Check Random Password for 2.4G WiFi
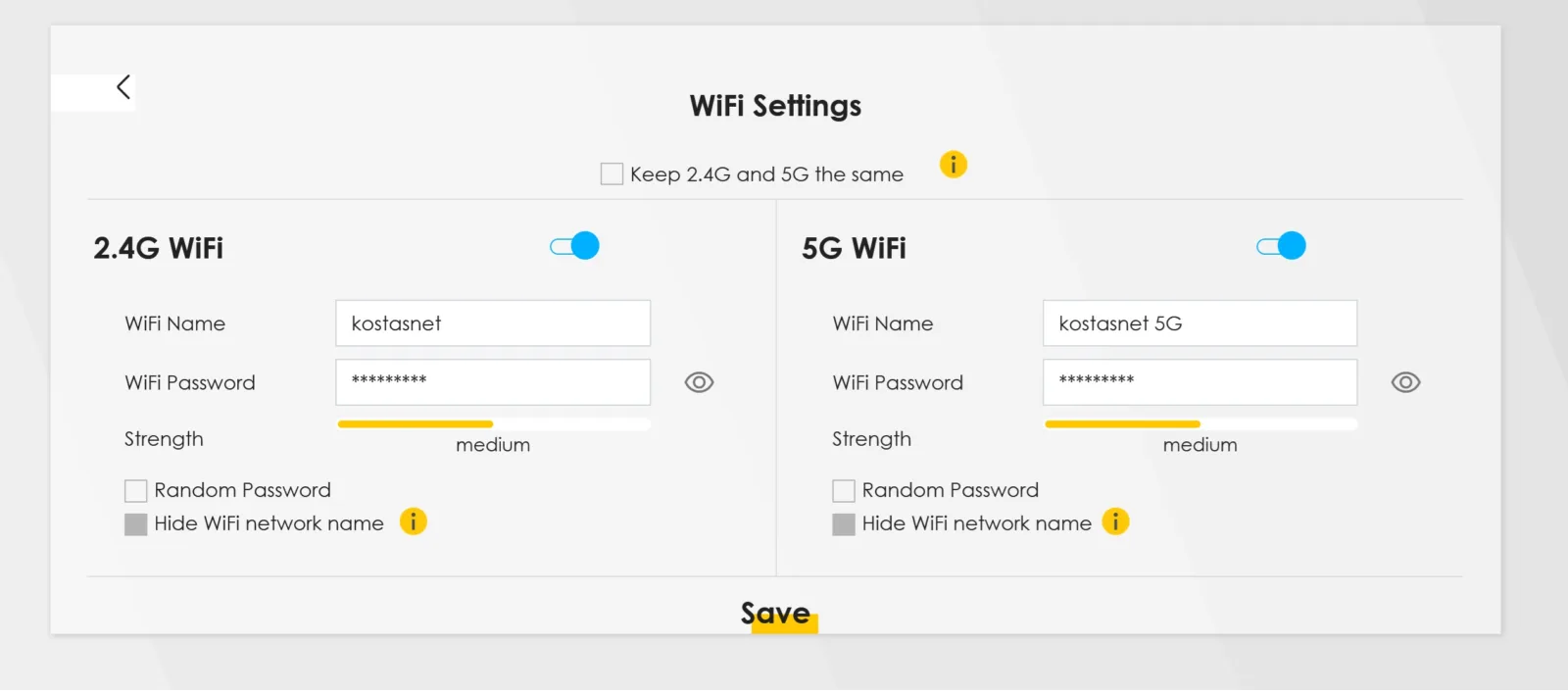This screenshot has width=1568, height=693. (134, 489)
